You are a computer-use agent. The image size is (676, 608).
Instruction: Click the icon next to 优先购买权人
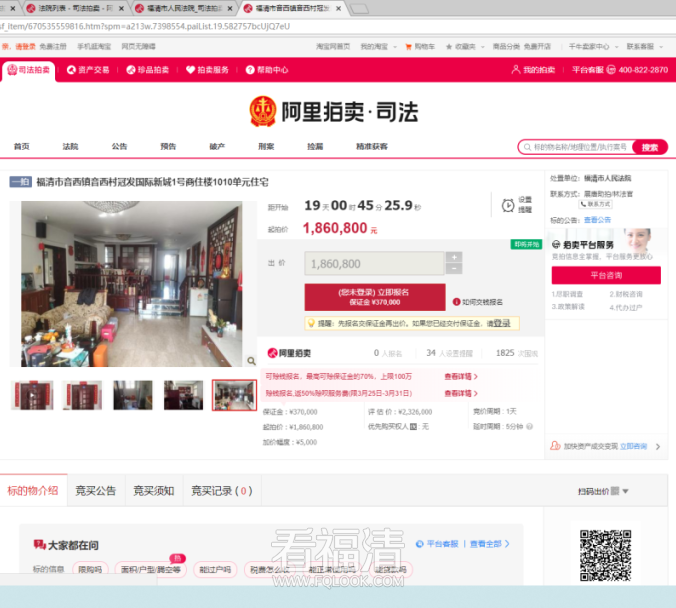pyautogui.click(x=413, y=426)
